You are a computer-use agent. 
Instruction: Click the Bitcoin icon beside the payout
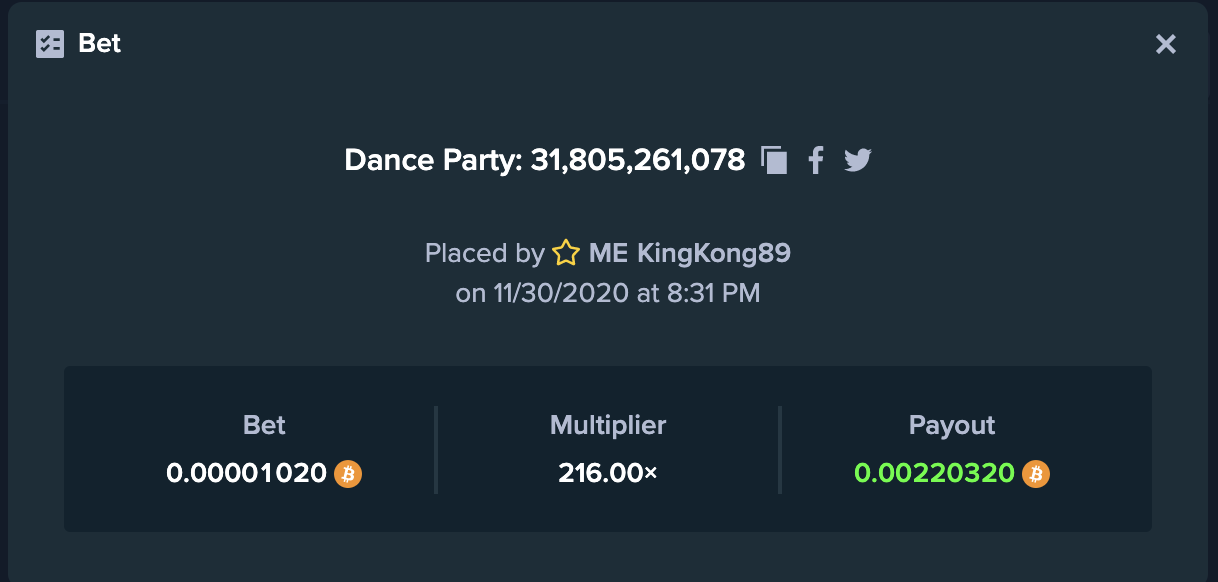click(x=1036, y=473)
